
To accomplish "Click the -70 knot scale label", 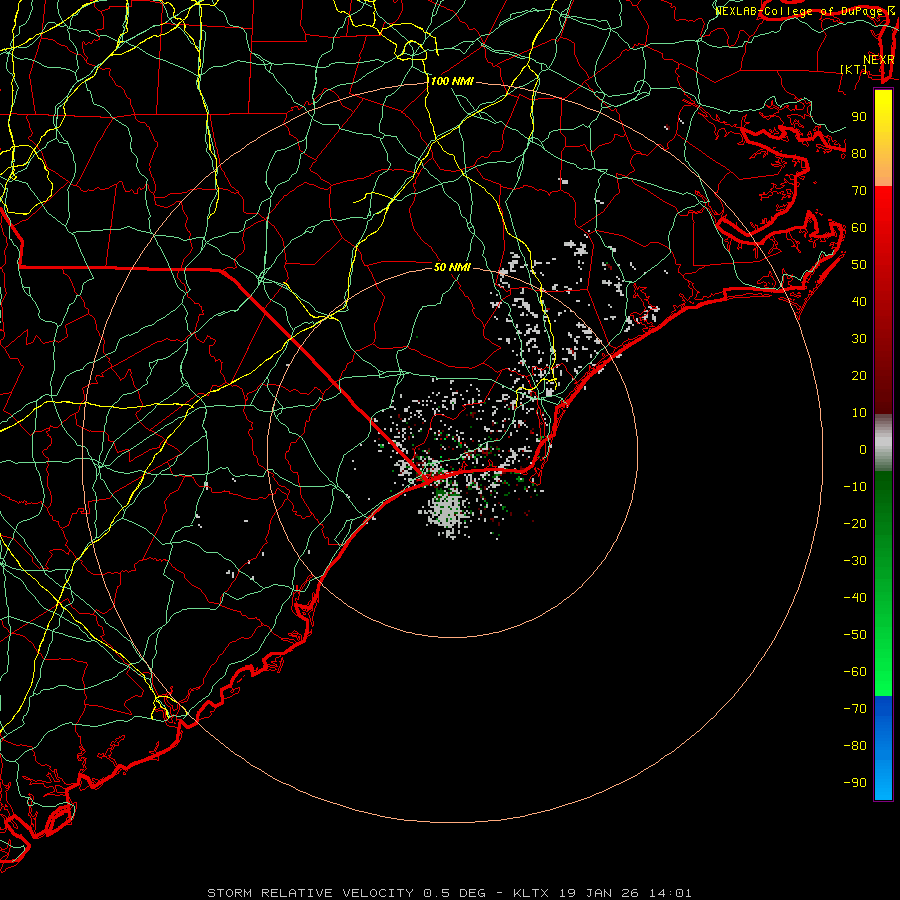I will [855, 709].
